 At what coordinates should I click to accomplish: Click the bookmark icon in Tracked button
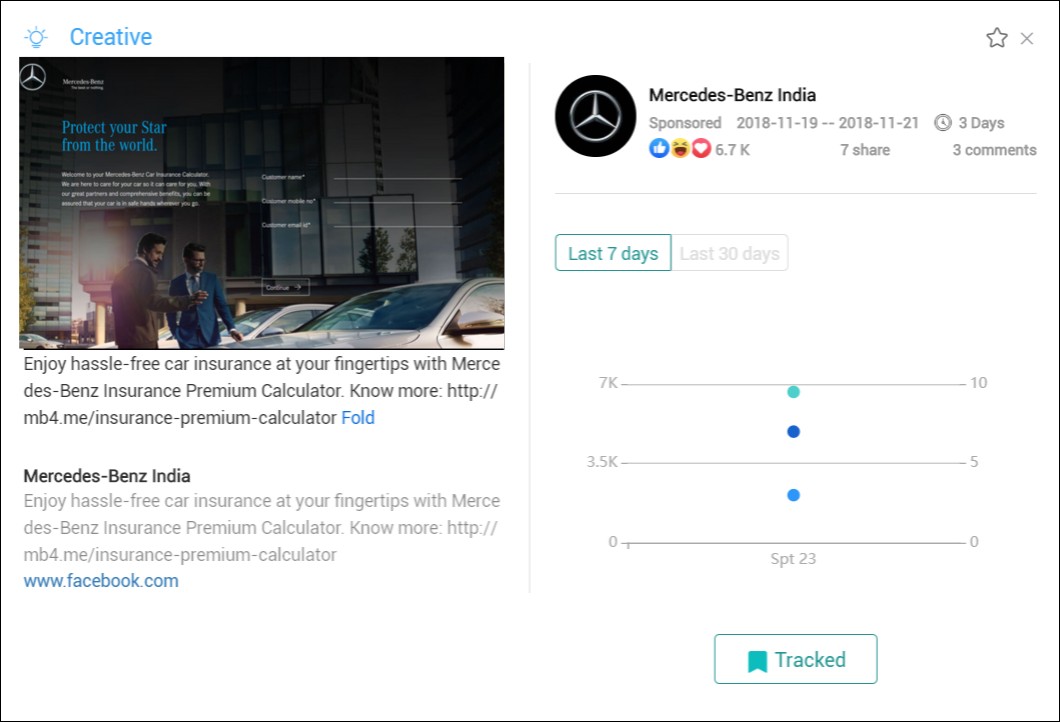pos(757,661)
